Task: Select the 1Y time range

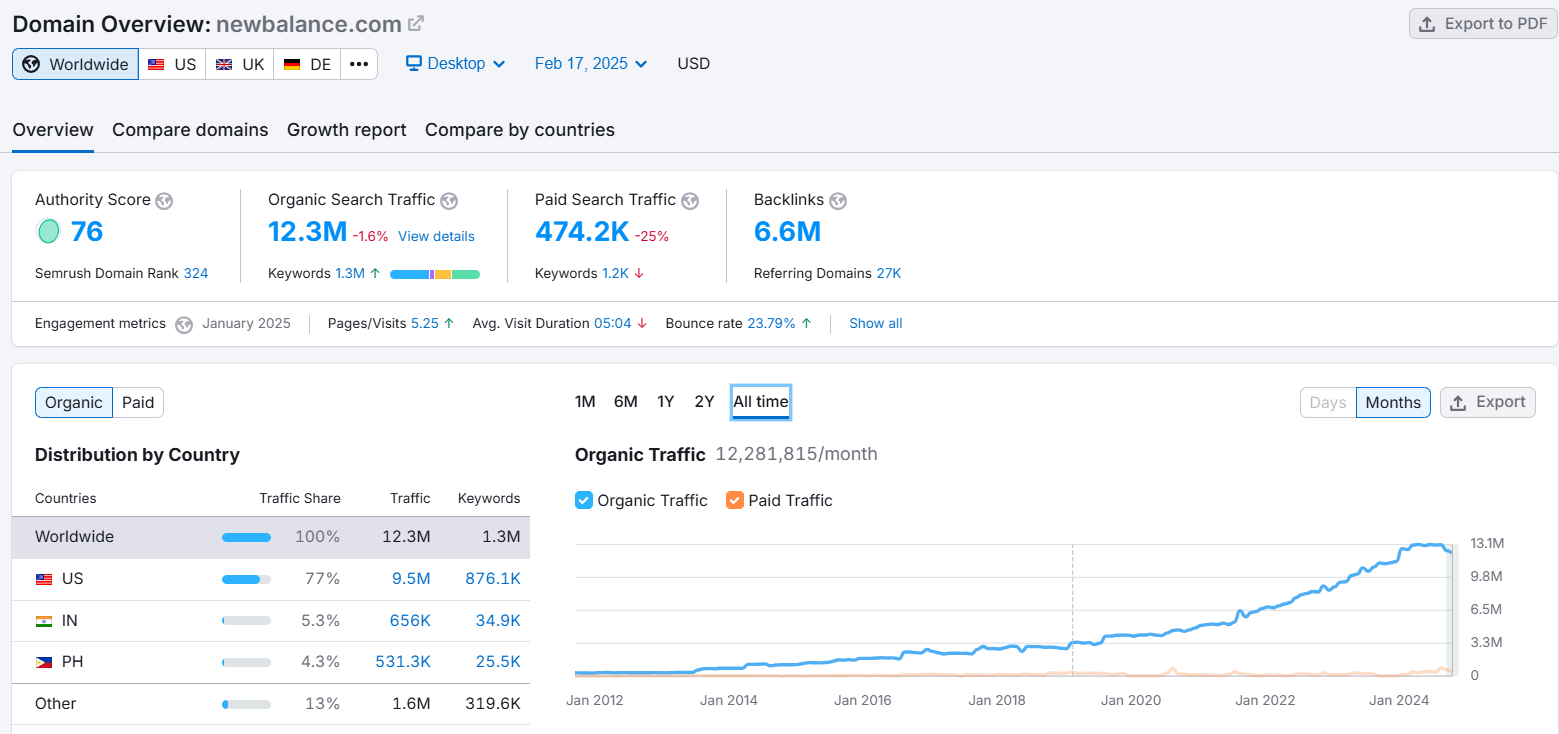Action: point(665,402)
